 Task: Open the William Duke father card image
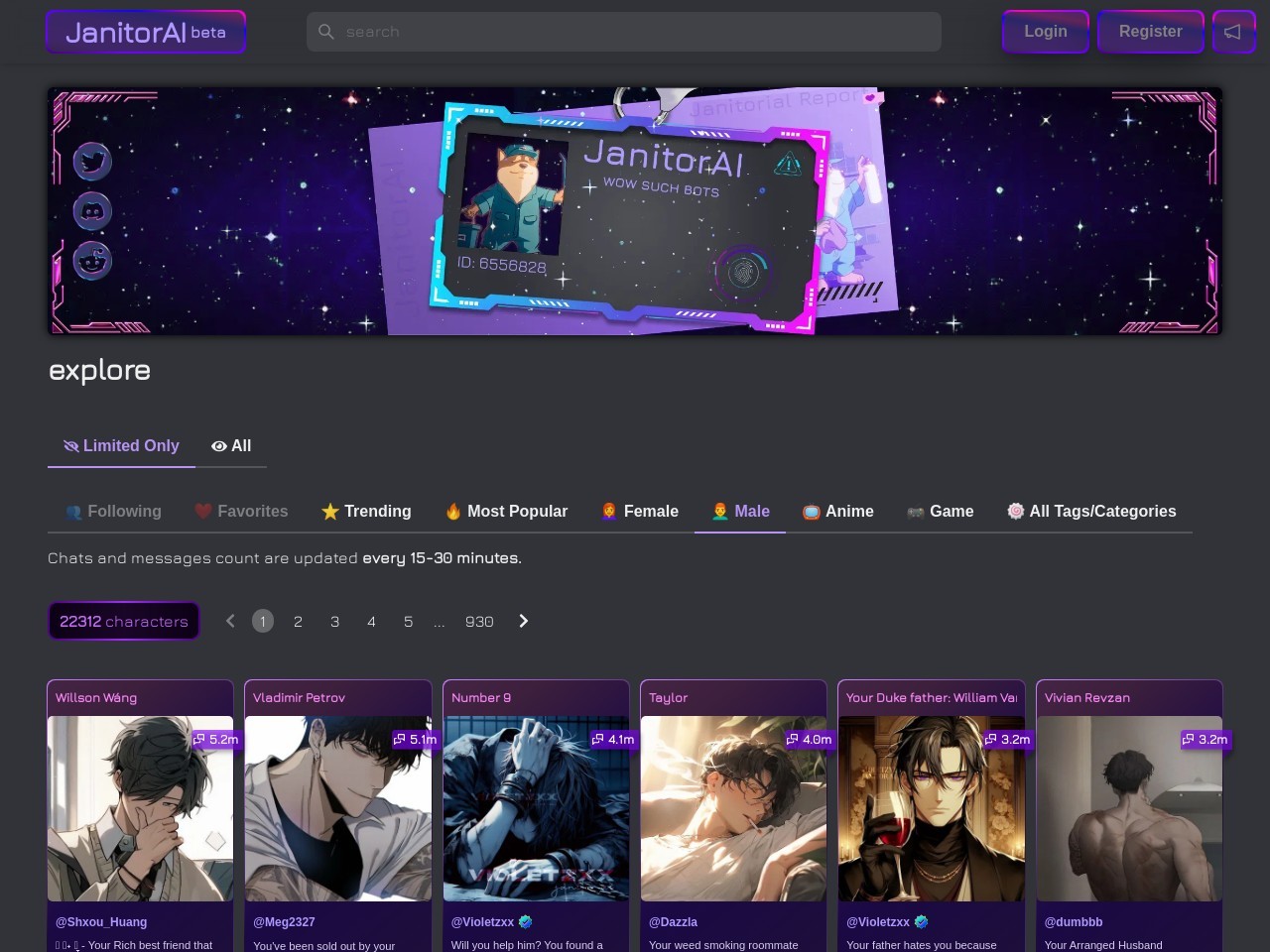932,808
